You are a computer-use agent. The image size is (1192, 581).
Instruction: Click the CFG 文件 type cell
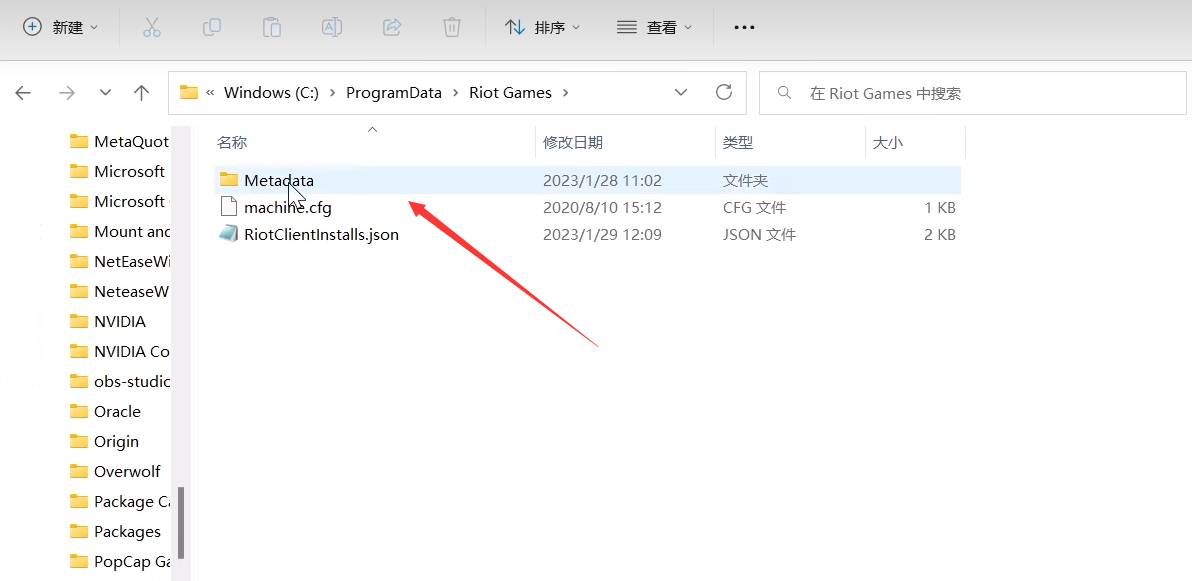coord(754,208)
